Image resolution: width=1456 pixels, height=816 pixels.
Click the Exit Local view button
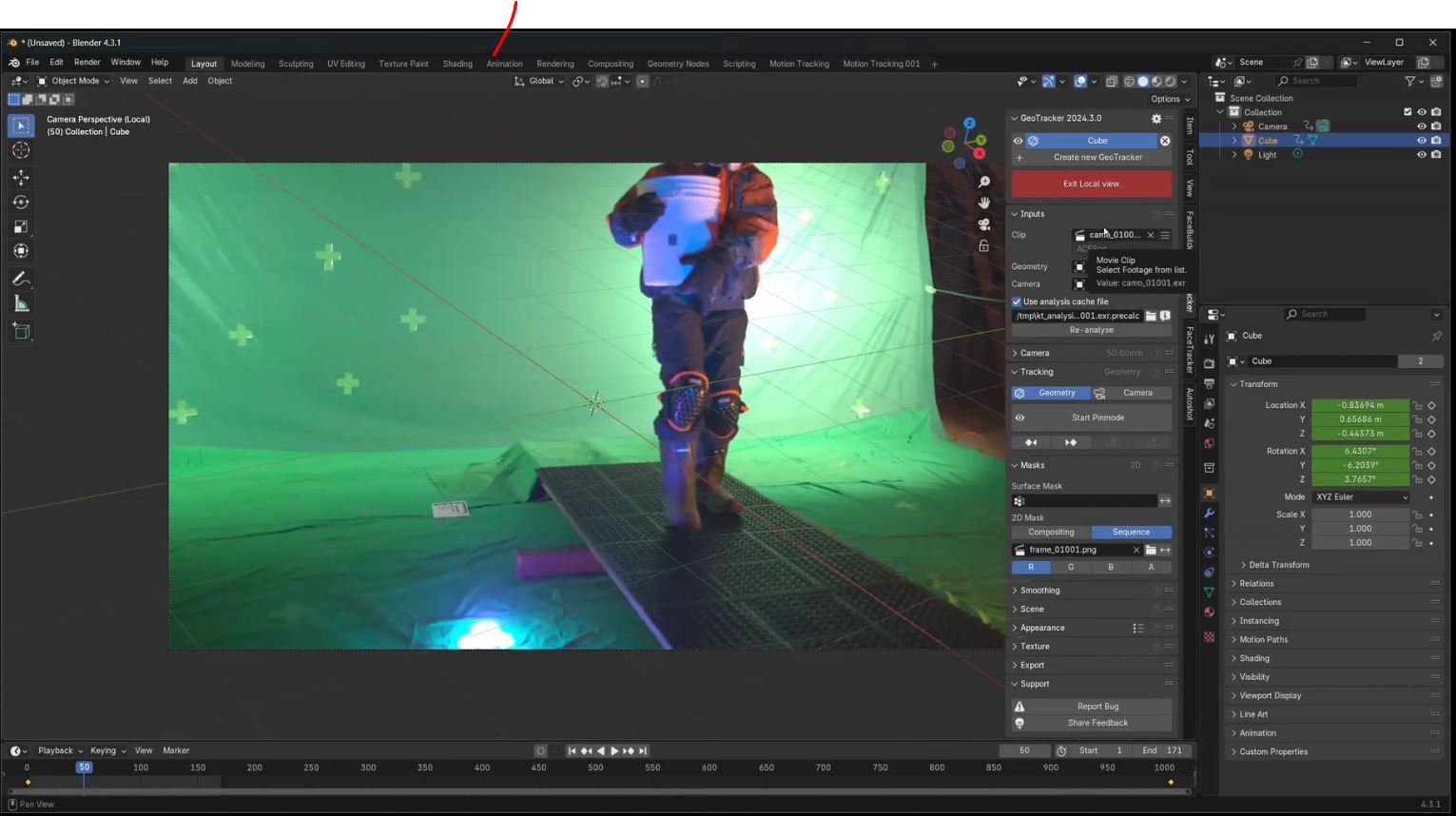click(1091, 184)
